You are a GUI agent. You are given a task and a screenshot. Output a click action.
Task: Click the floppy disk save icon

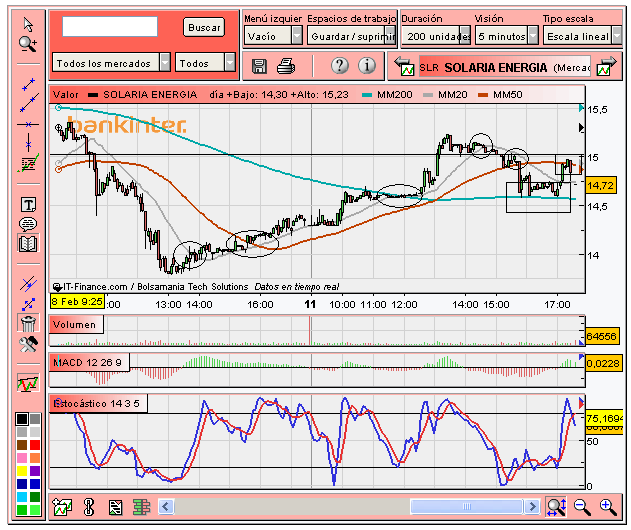click(259, 66)
